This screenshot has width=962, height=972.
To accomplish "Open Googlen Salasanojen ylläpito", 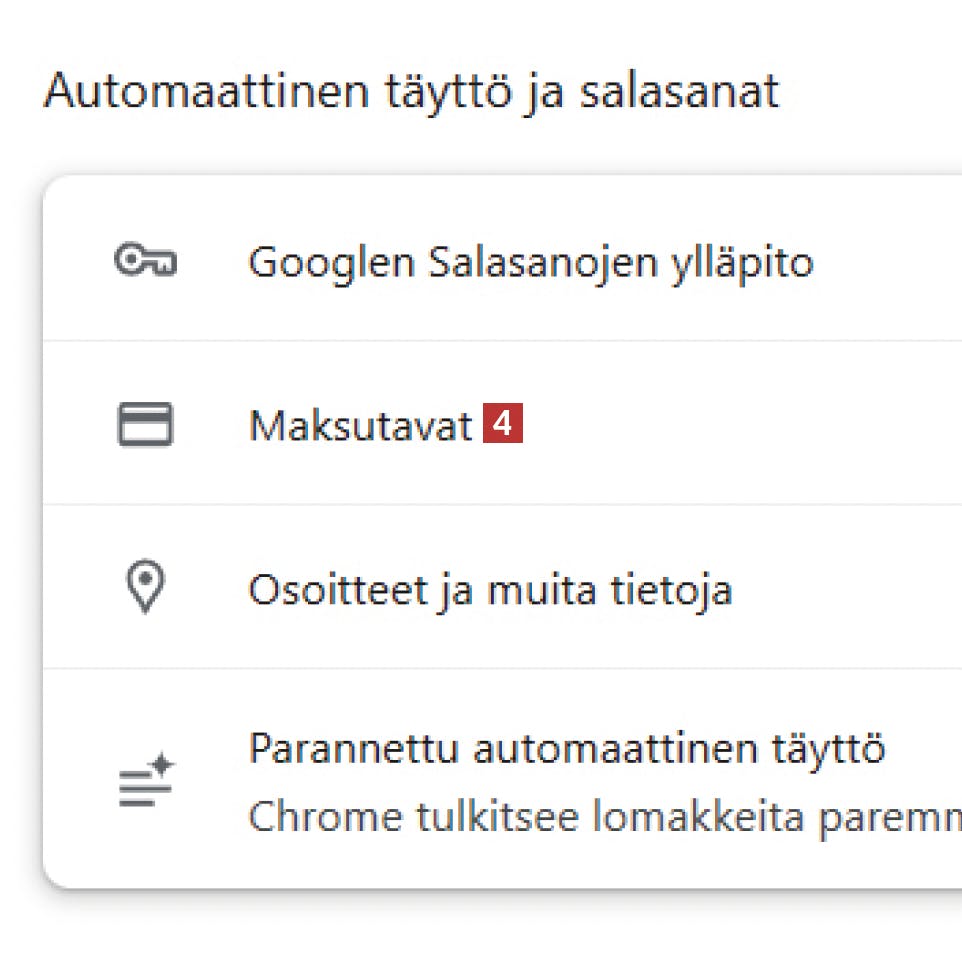I will click(530, 262).
